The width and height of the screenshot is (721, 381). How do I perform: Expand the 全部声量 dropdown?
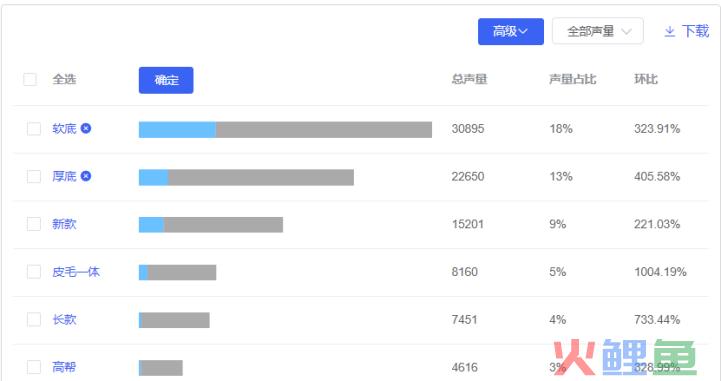597,31
